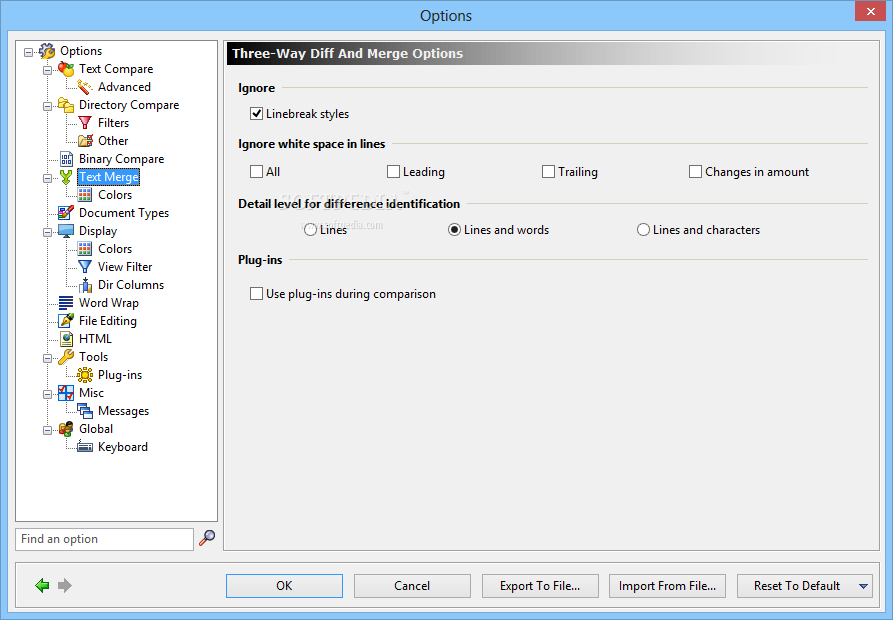Click the Display monitor icon
Image resolution: width=893 pixels, height=620 pixels.
[66, 231]
